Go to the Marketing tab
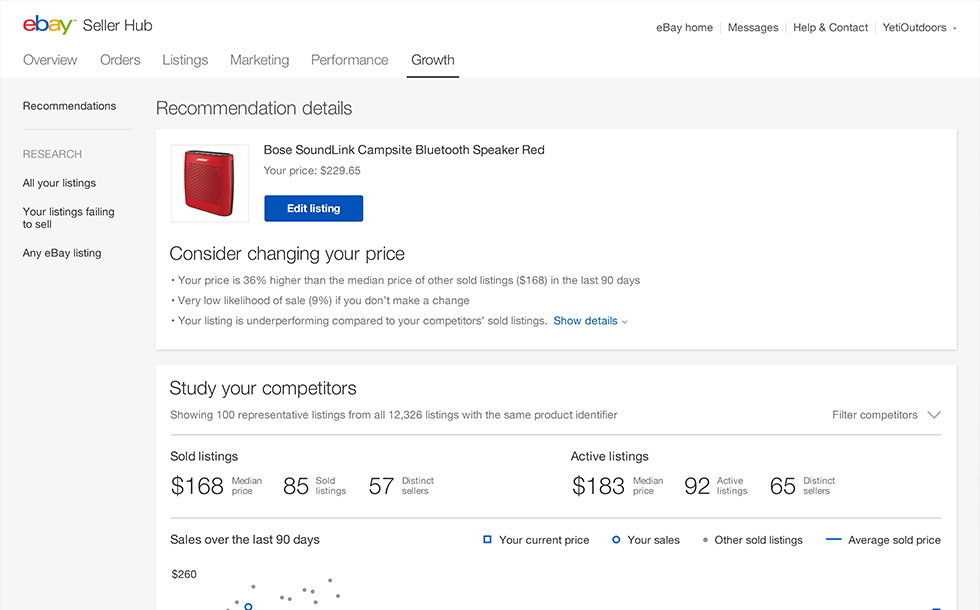This screenshot has width=980, height=610. pos(259,60)
